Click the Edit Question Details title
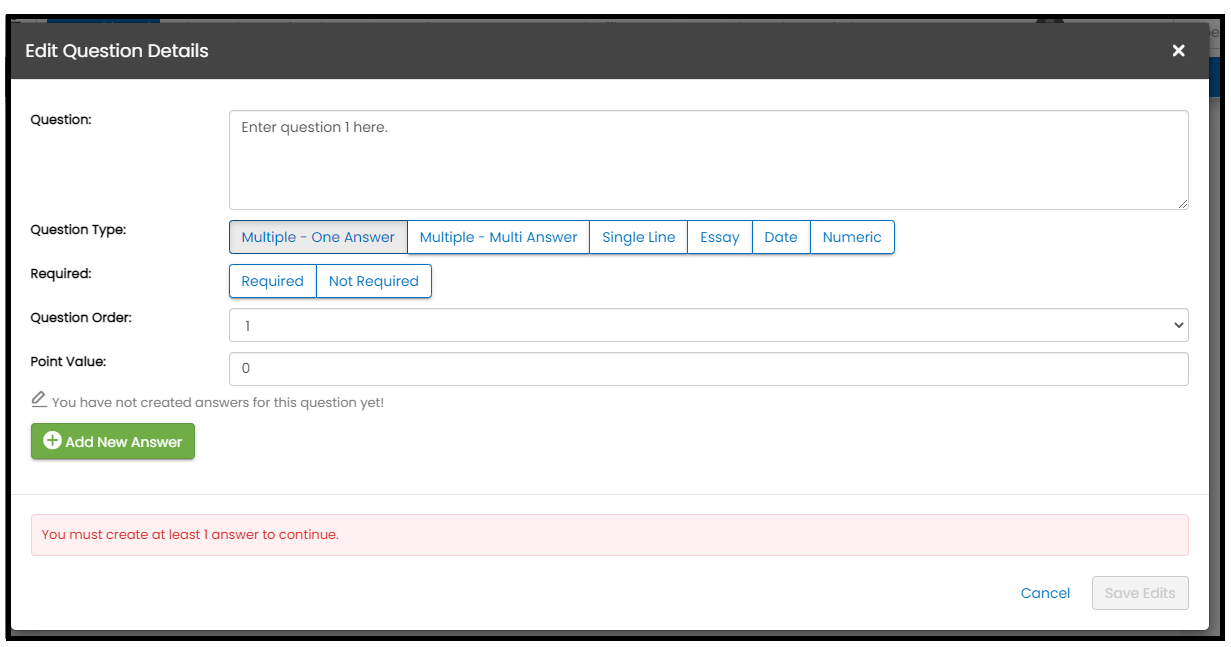 click(117, 51)
